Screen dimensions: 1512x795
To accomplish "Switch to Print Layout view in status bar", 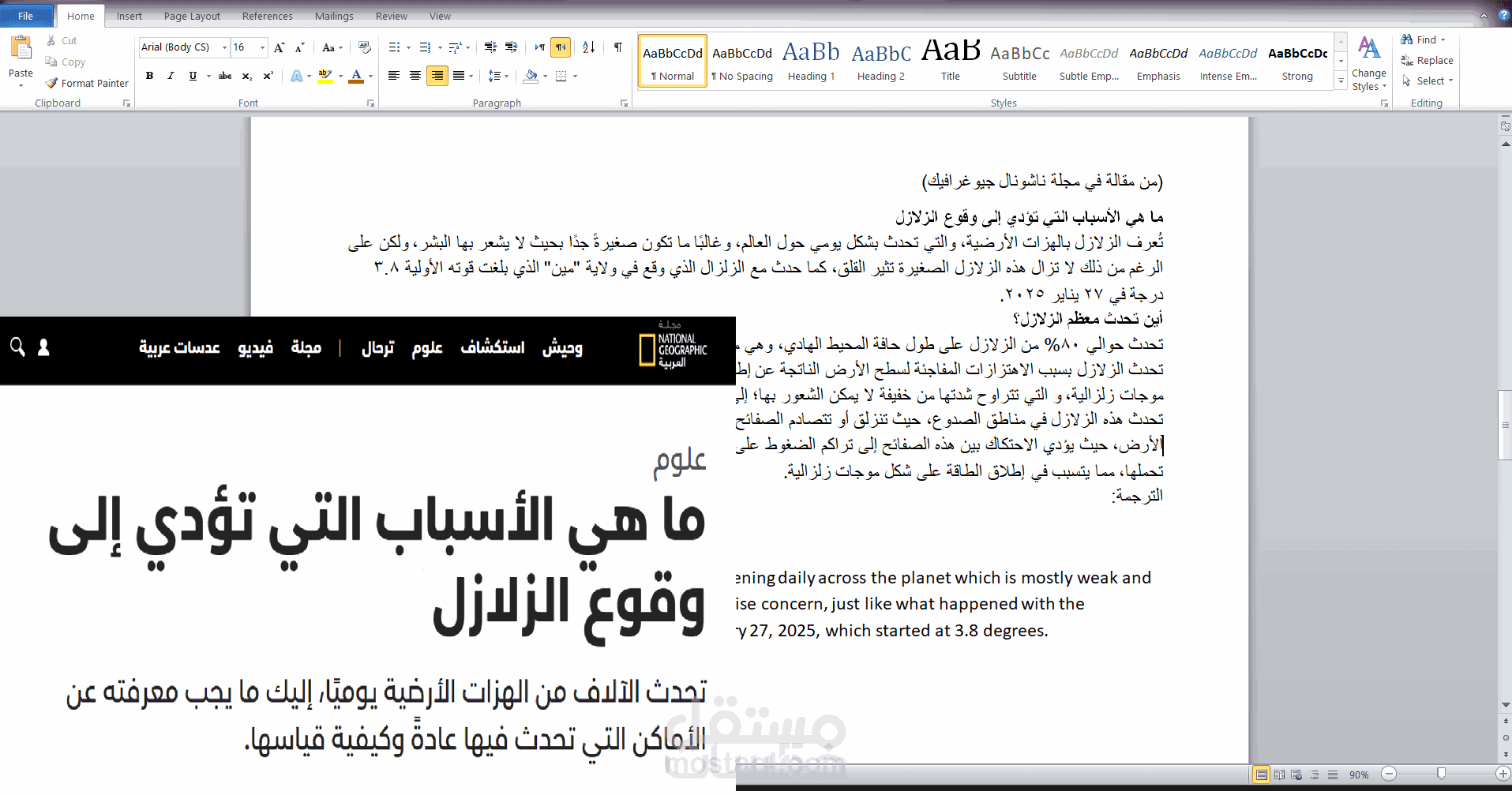I will [x=1262, y=774].
